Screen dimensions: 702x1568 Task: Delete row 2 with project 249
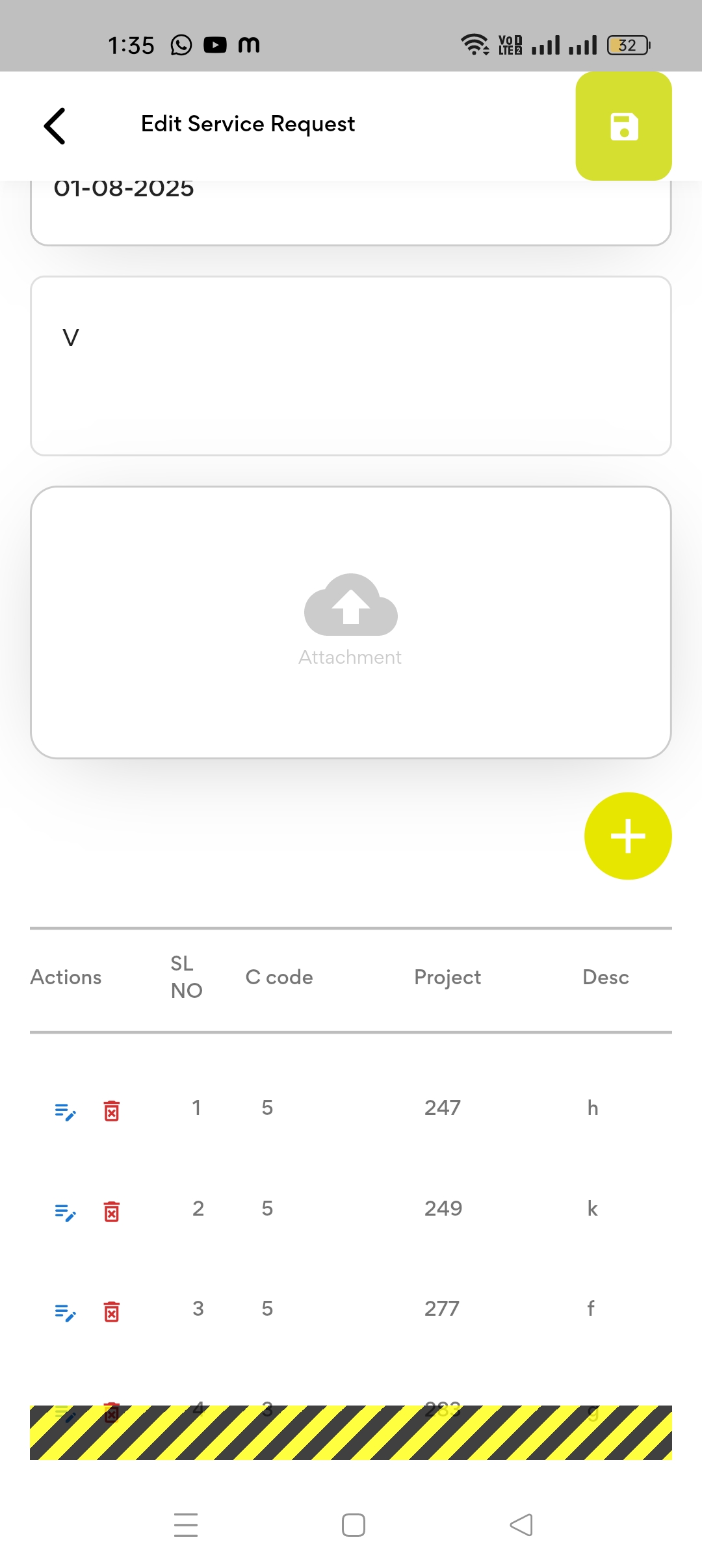click(112, 1212)
